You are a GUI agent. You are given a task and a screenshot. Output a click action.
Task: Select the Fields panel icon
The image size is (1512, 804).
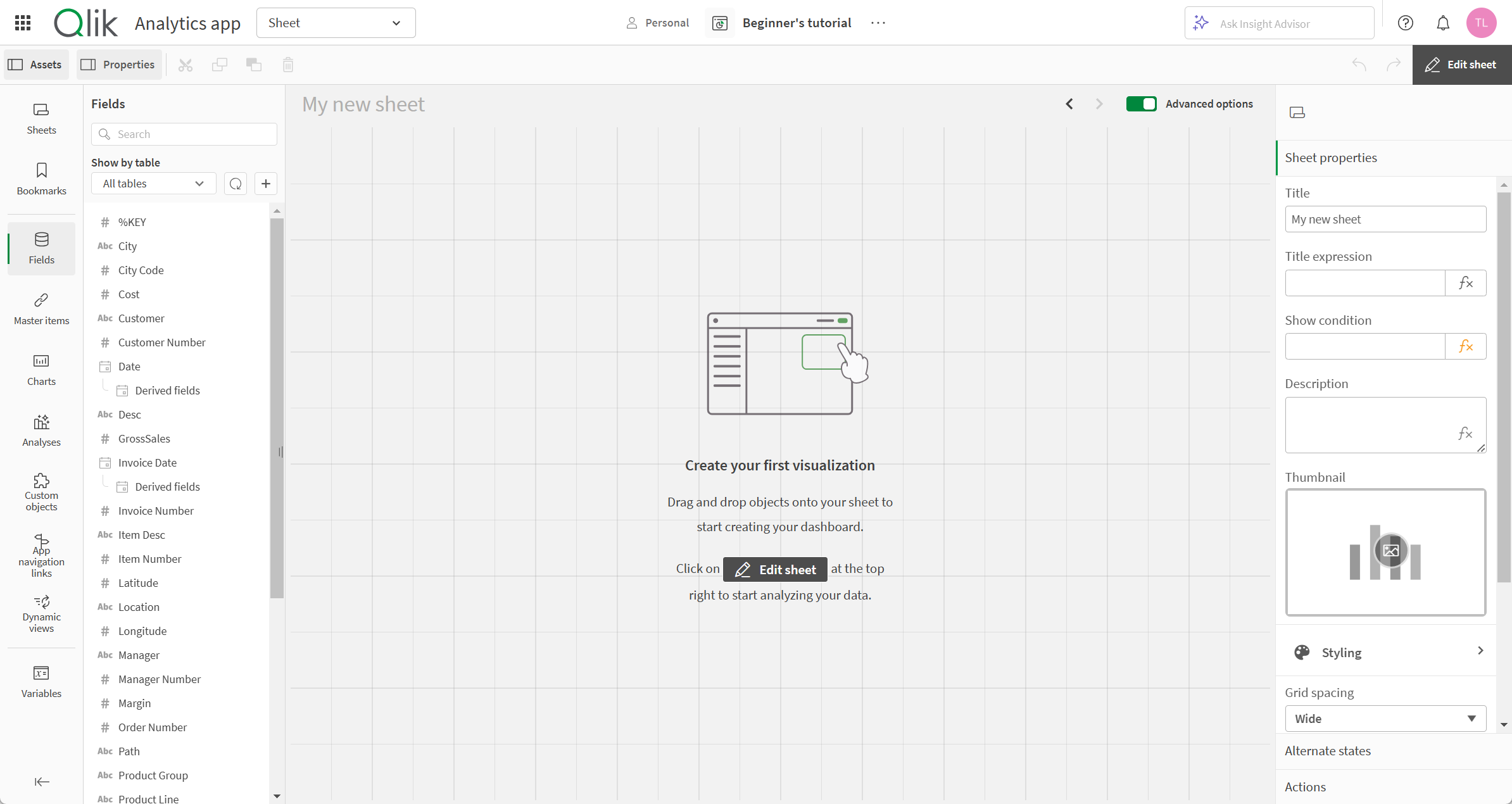click(41, 248)
